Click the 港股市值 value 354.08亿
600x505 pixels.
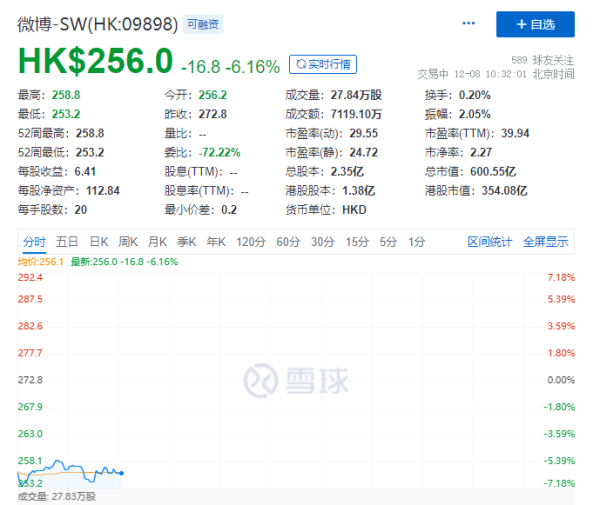click(504, 191)
